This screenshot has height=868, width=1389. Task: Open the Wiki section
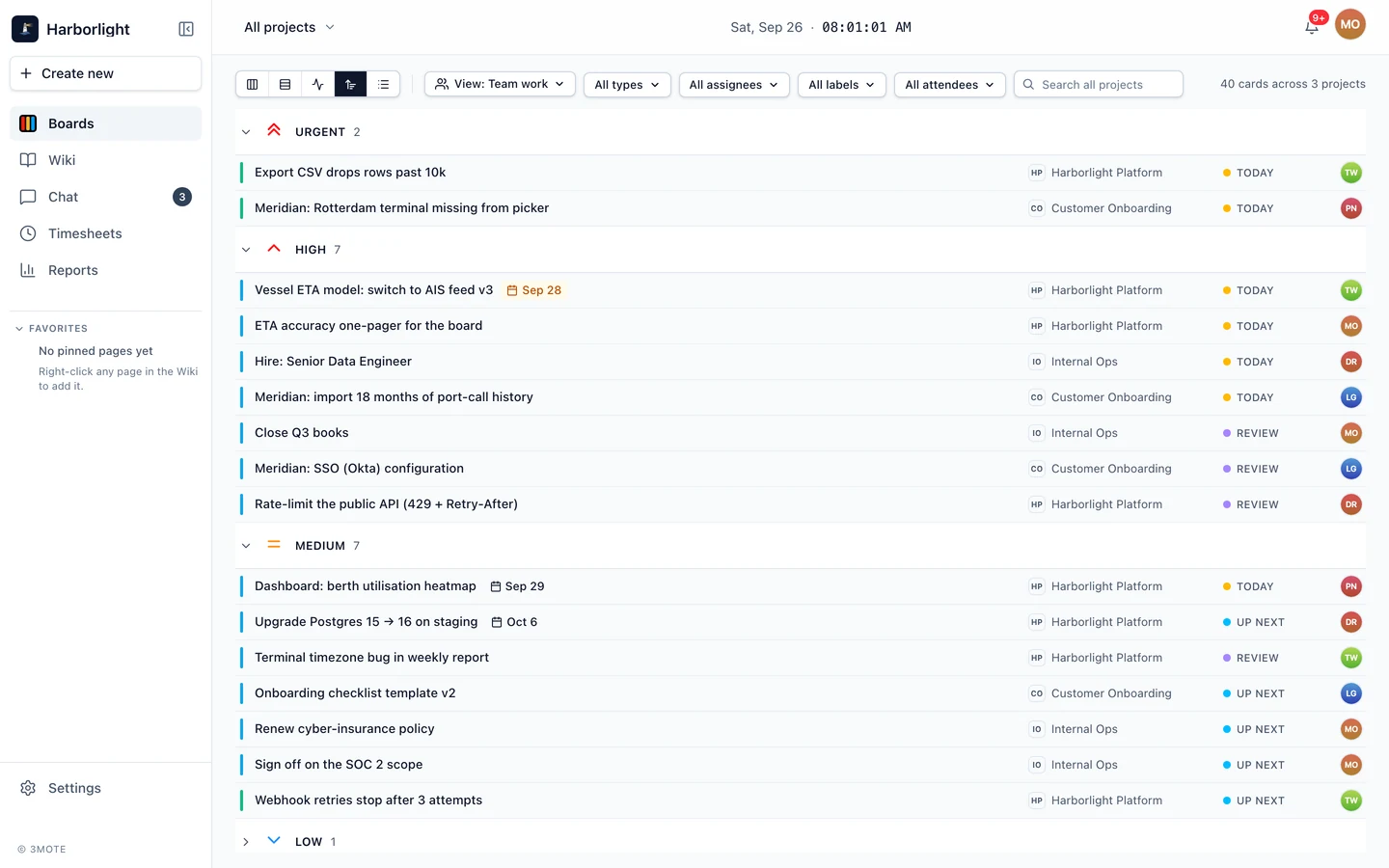106,160
